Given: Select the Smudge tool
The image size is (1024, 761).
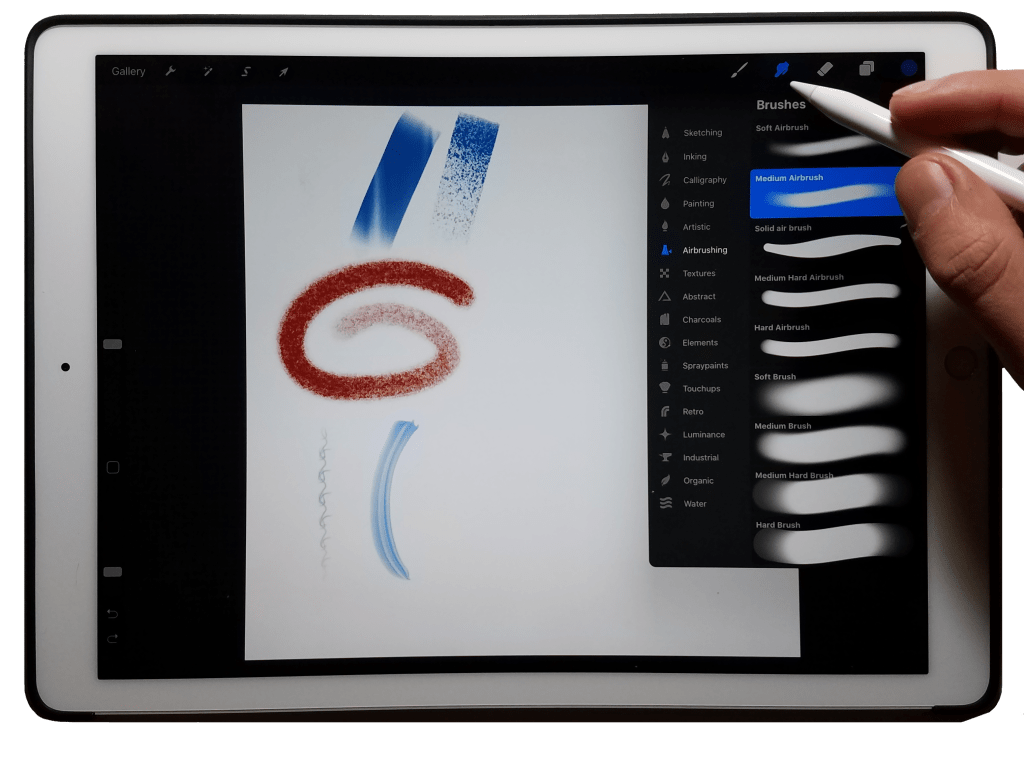Looking at the screenshot, I should (781, 69).
